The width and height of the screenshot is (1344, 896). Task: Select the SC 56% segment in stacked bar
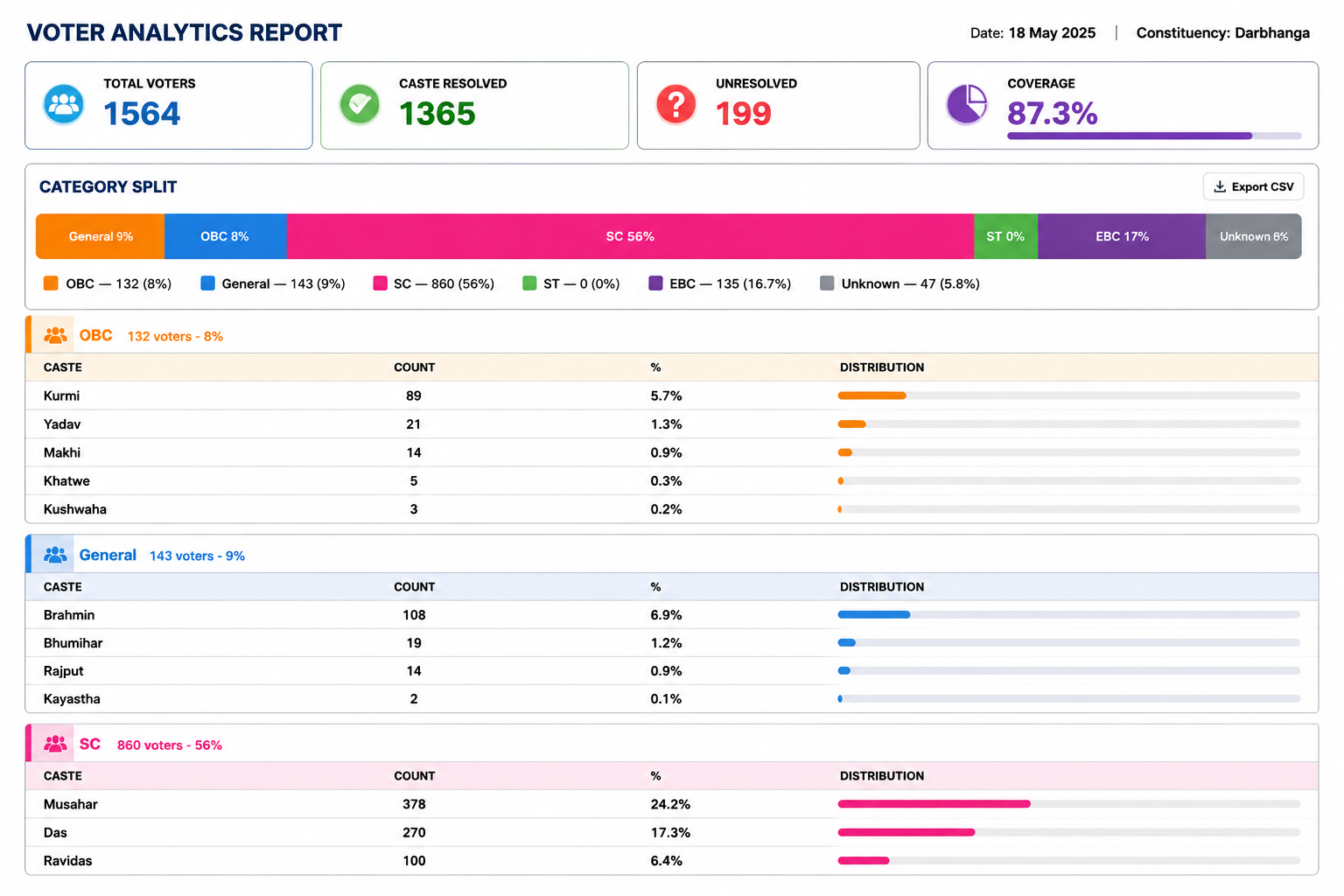coord(630,236)
